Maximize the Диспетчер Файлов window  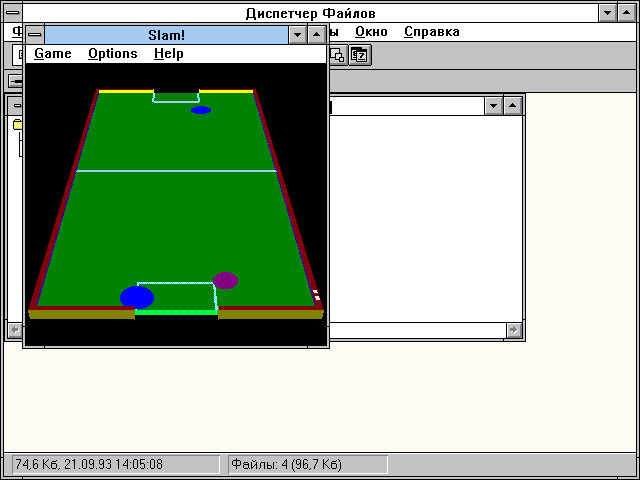(627, 13)
